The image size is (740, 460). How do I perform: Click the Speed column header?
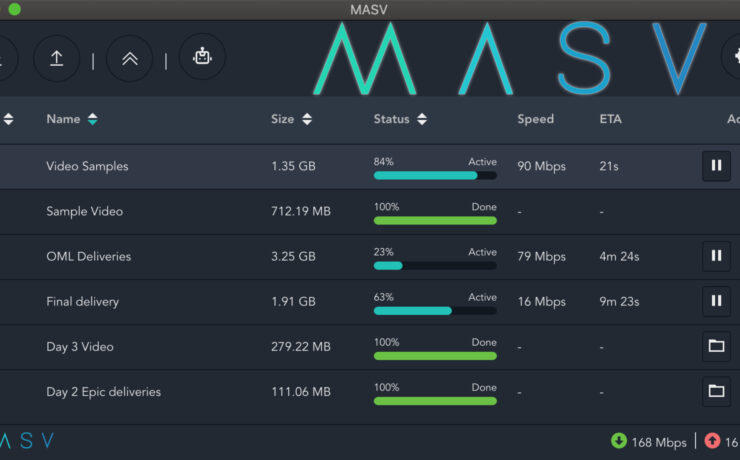click(536, 119)
